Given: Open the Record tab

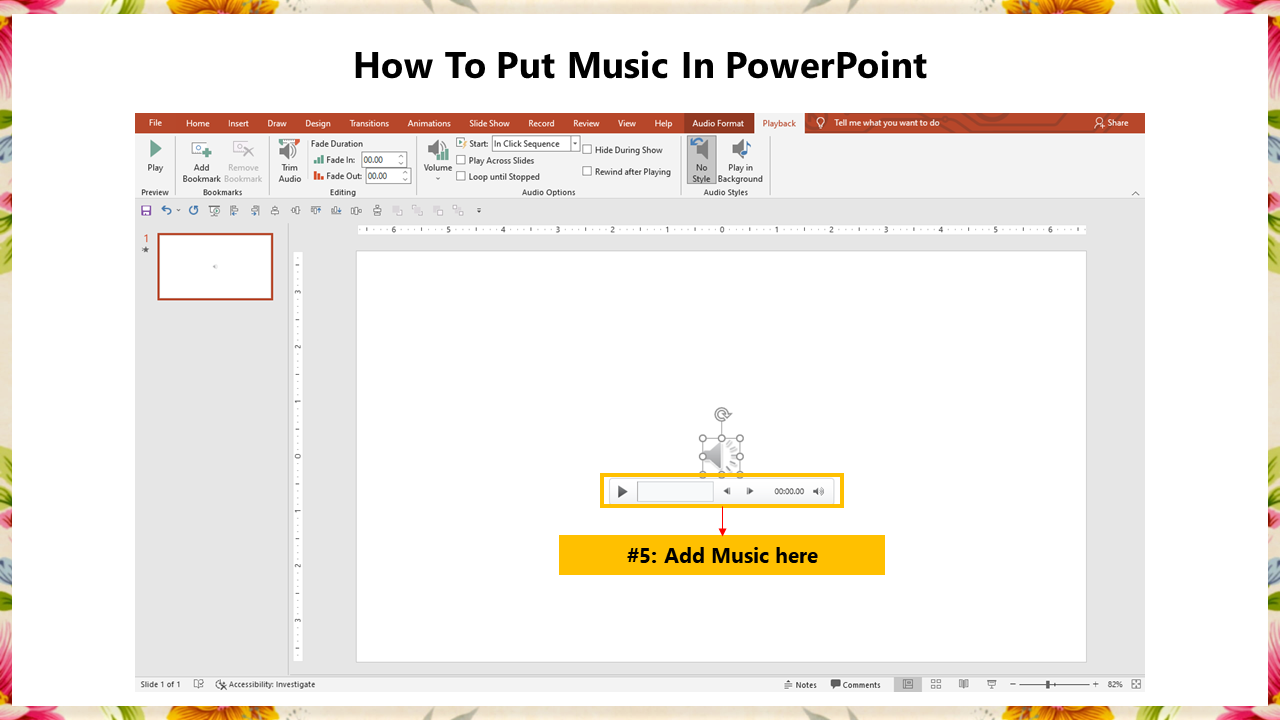Looking at the screenshot, I should [541, 123].
